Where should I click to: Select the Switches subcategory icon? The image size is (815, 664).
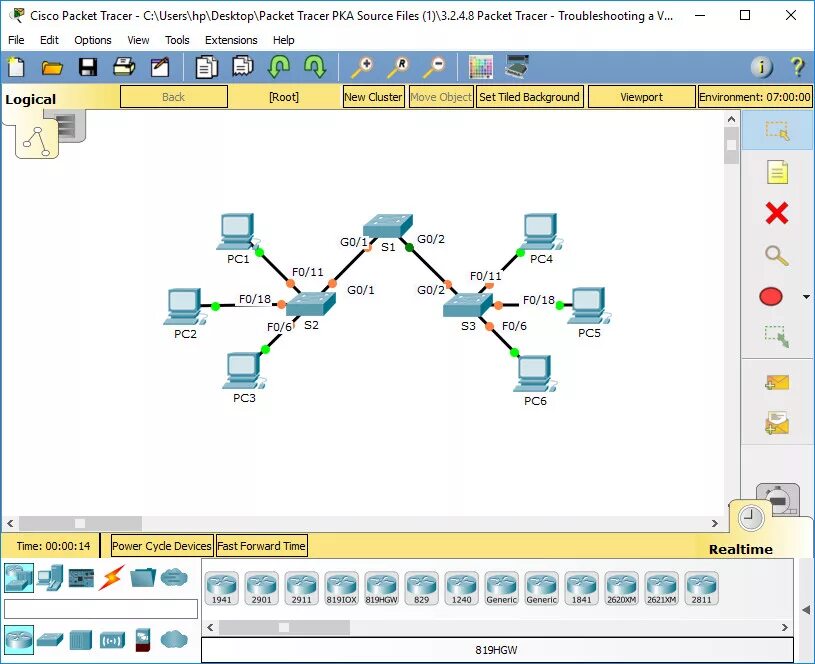point(50,640)
